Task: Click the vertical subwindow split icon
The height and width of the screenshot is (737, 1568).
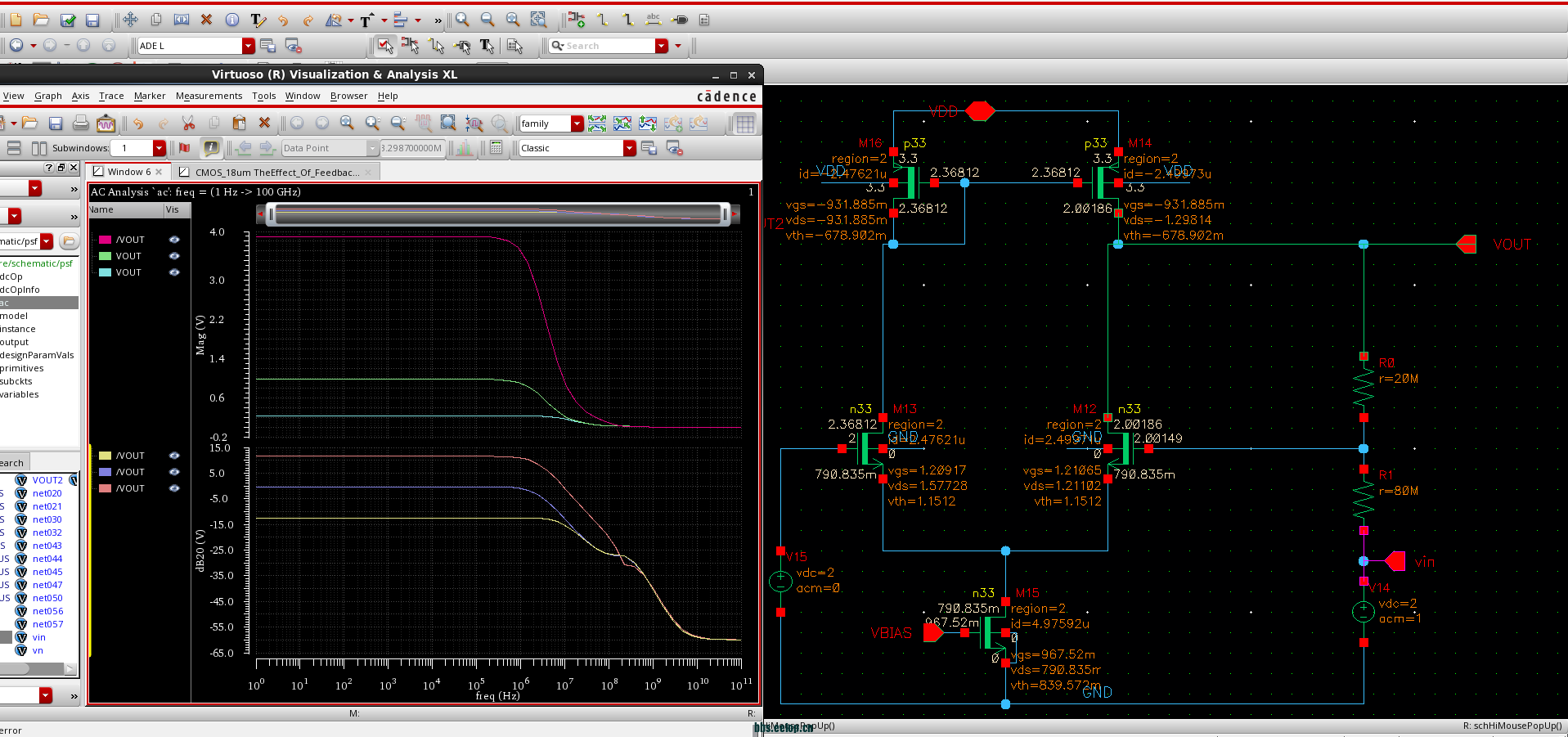Action: 38,148
